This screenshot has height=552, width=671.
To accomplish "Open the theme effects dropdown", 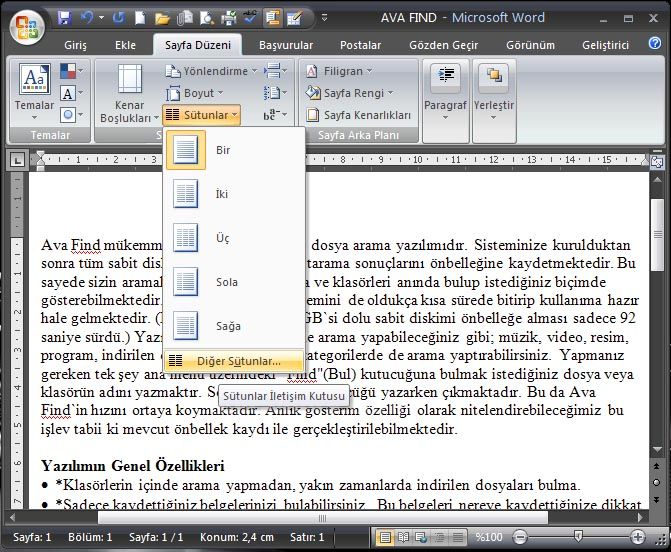I will point(71,115).
